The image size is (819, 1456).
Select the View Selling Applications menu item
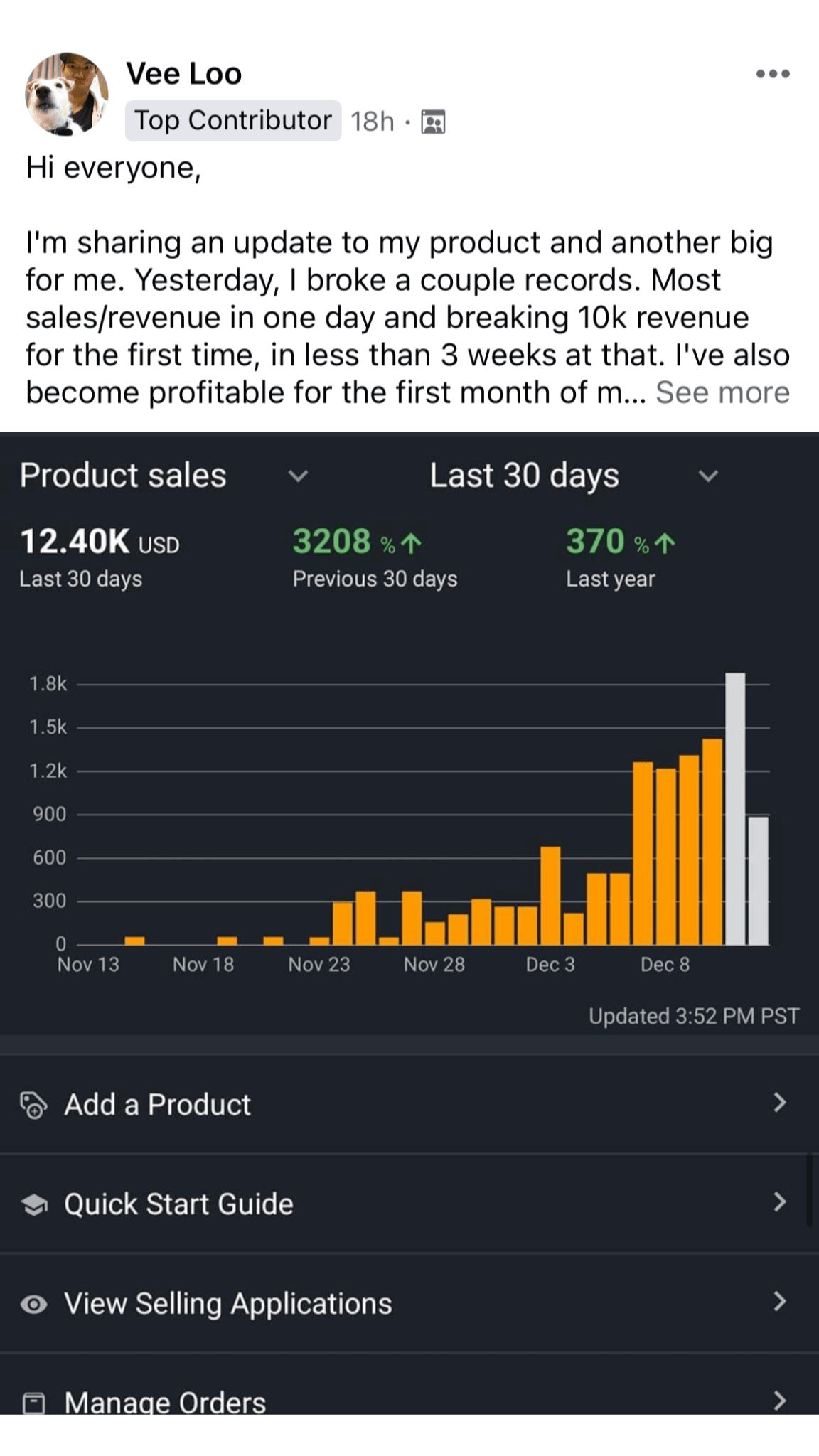[x=227, y=1304]
